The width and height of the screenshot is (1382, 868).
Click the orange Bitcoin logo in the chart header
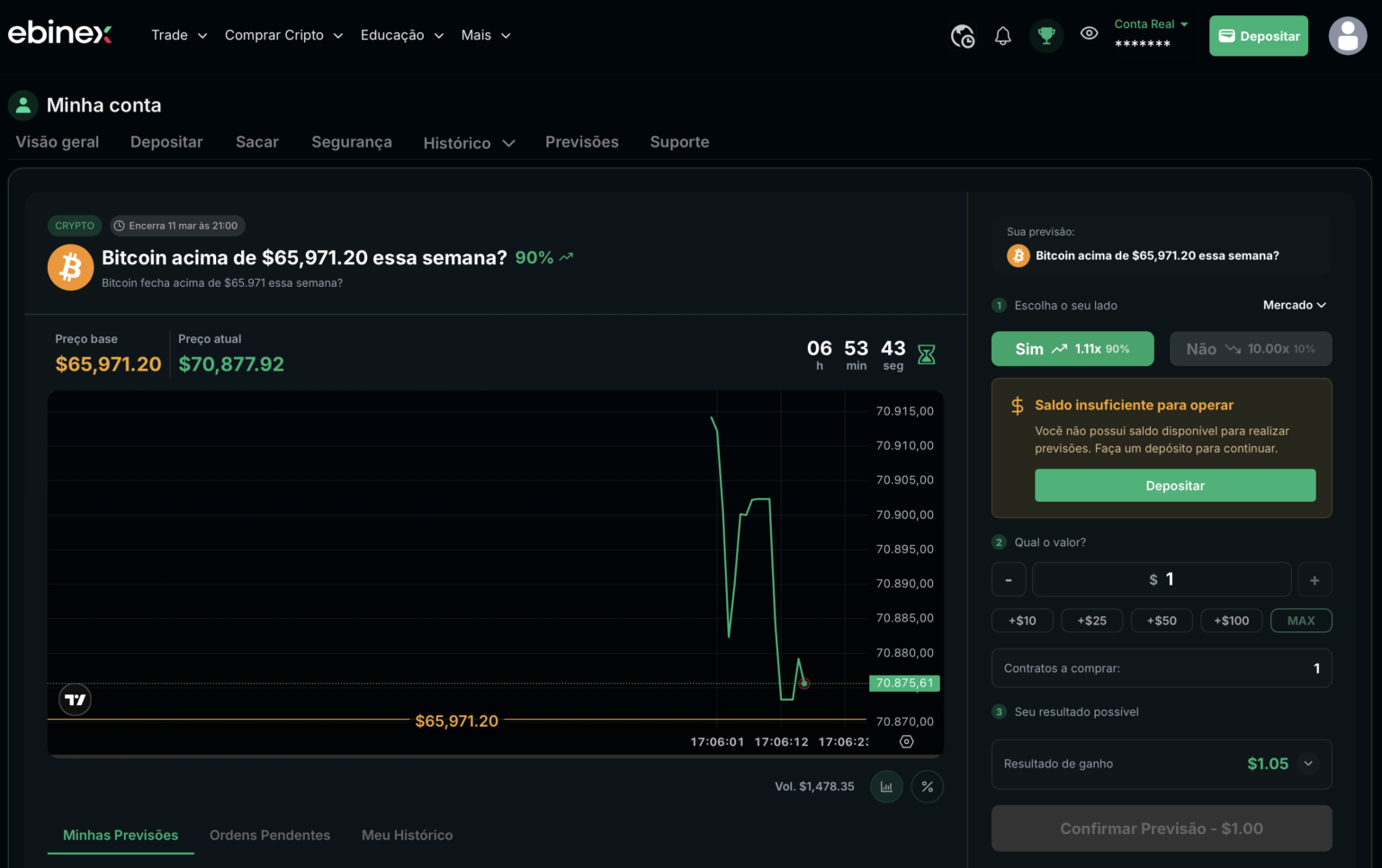70,267
